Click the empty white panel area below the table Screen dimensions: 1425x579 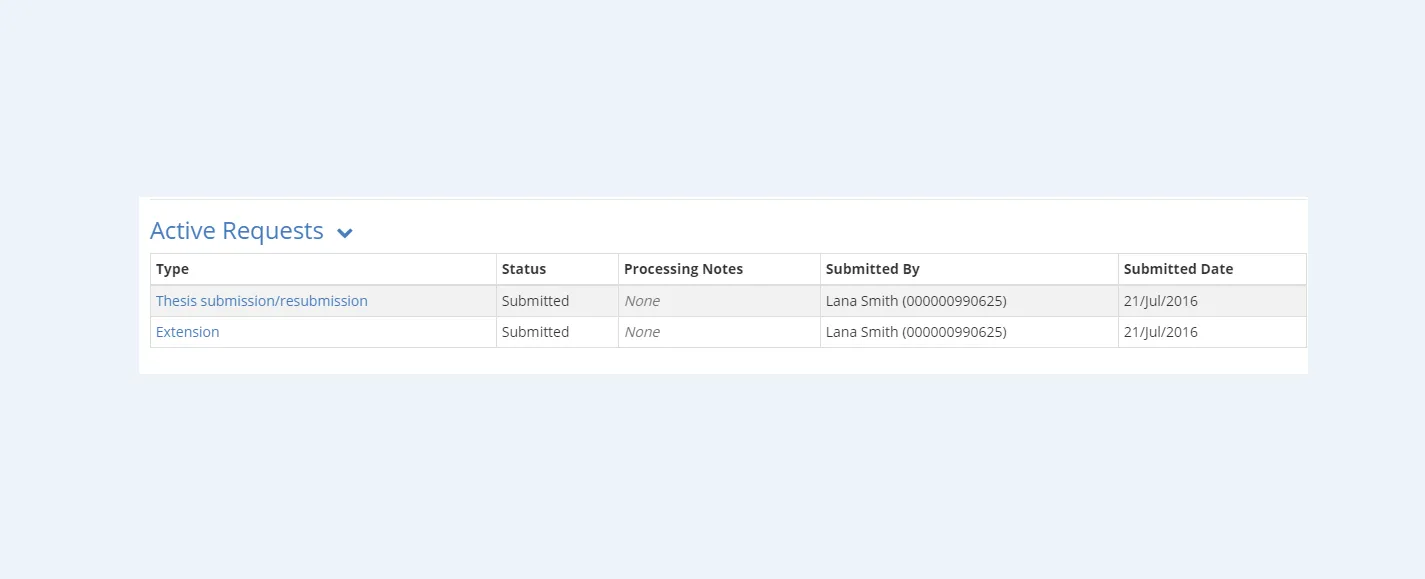pyautogui.click(x=722, y=361)
